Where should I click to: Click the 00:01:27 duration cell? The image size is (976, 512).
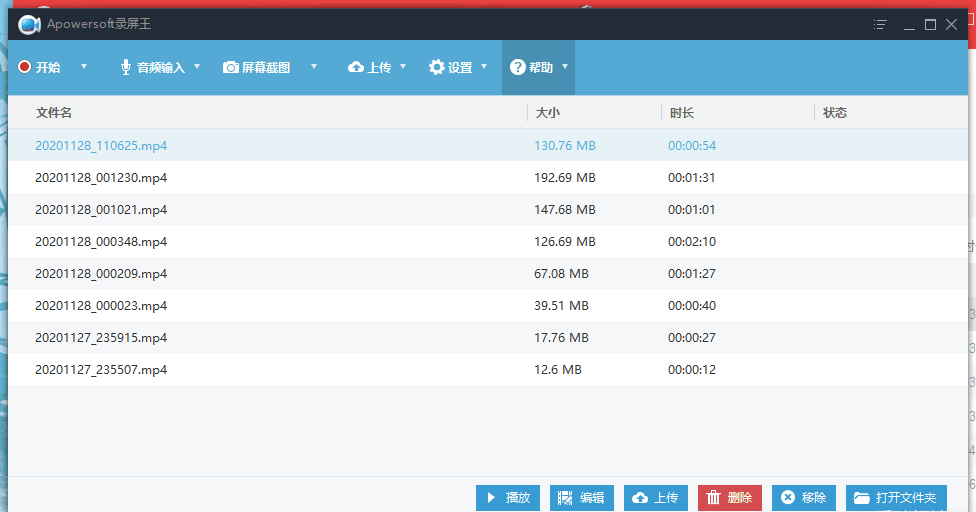click(x=692, y=274)
